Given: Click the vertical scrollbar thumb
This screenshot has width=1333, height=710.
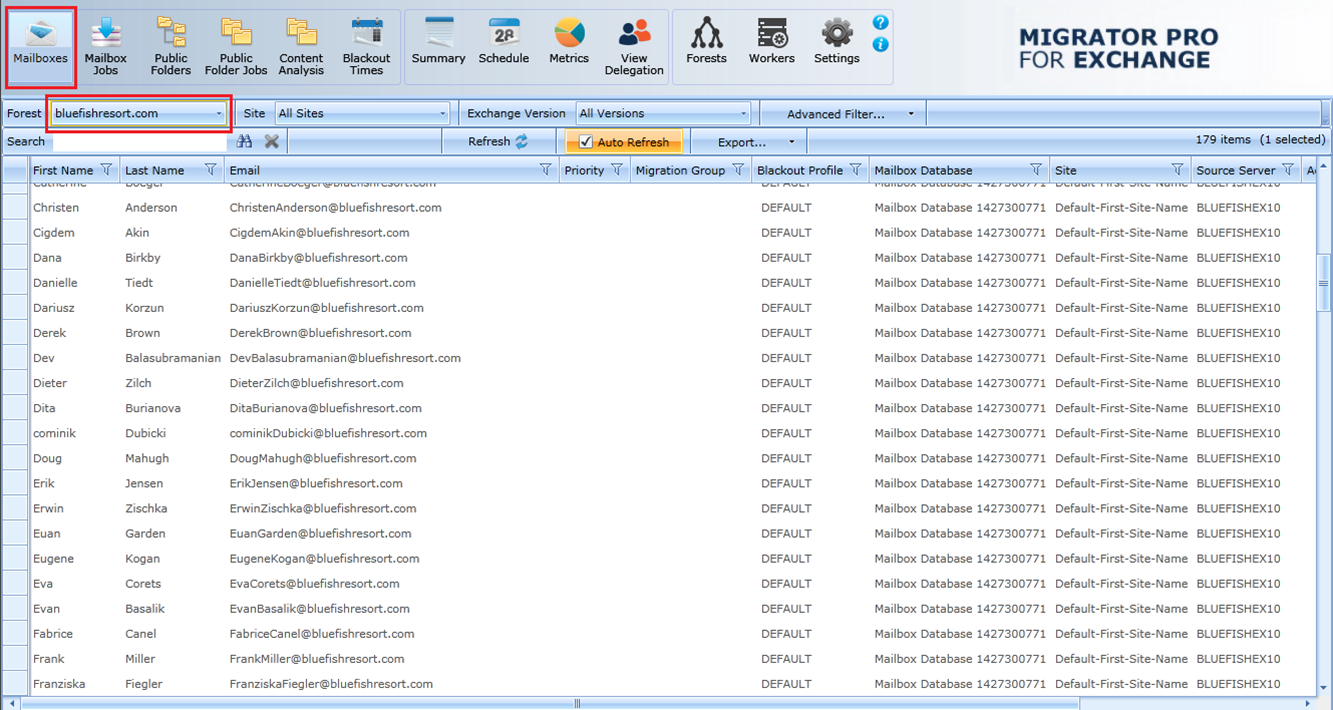Looking at the screenshot, I should point(1324,284).
